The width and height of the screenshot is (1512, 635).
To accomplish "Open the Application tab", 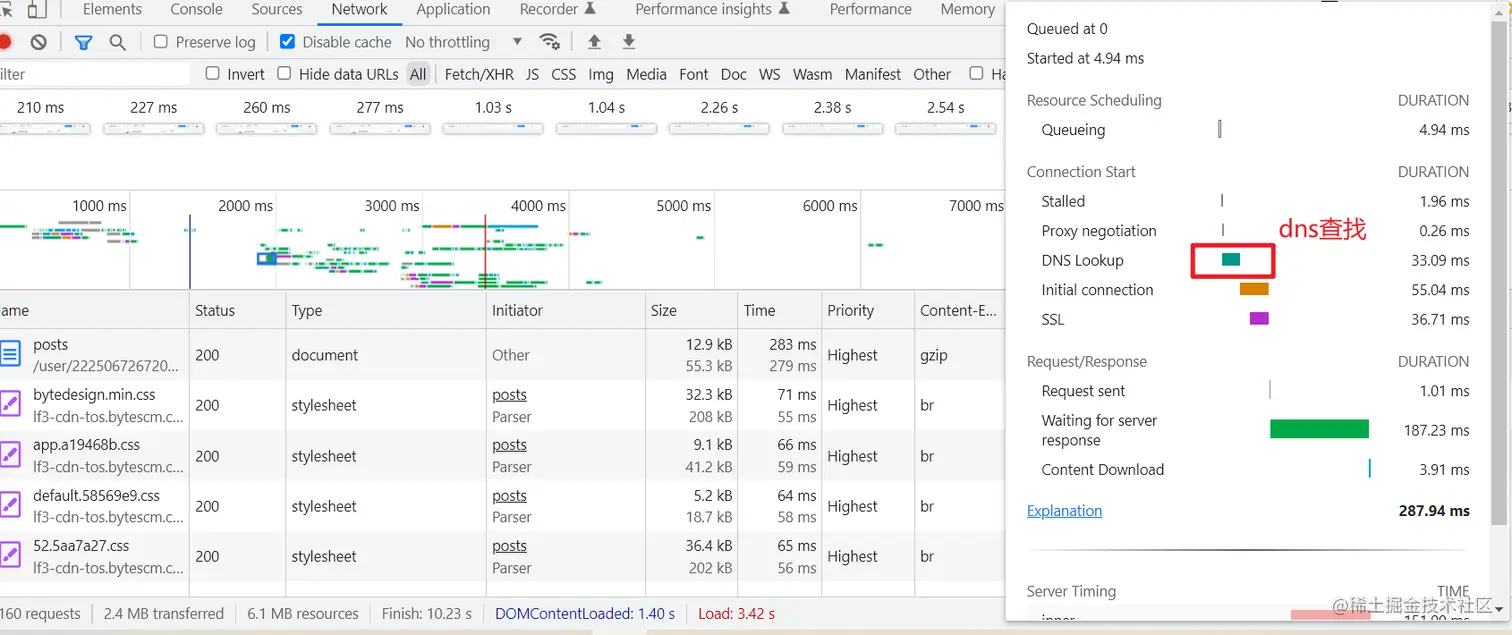I will (453, 10).
